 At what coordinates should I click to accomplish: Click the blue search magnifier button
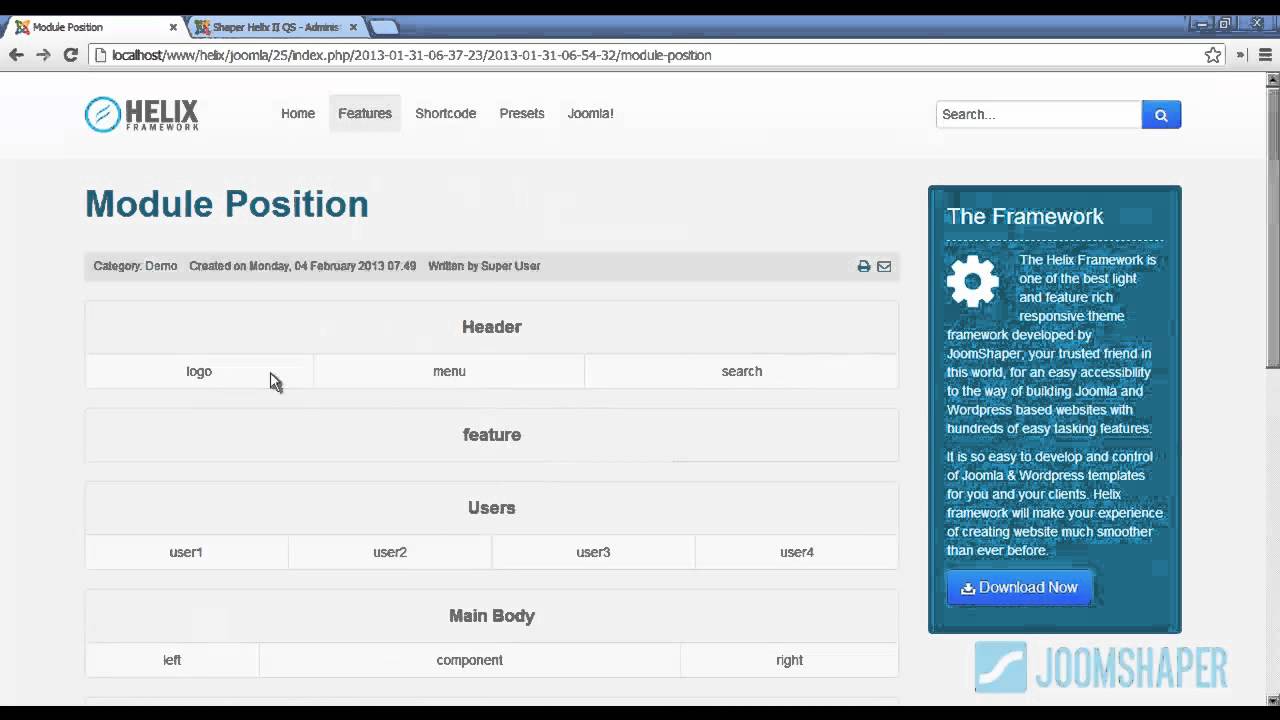pyautogui.click(x=1161, y=115)
